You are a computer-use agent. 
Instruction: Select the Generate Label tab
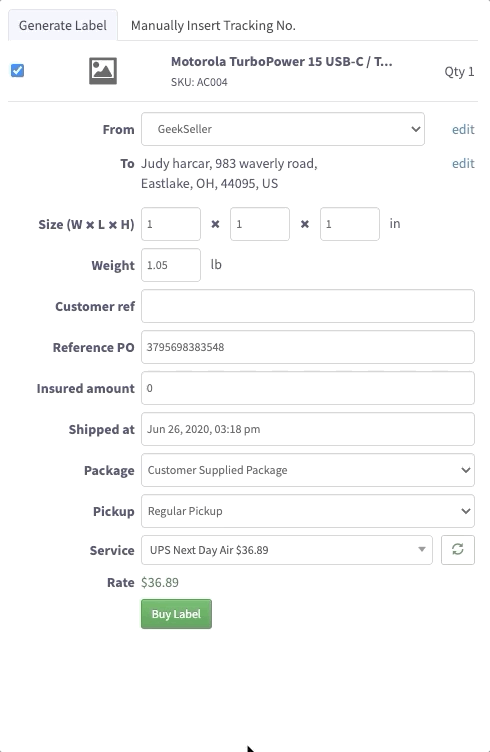tap(63, 25)
